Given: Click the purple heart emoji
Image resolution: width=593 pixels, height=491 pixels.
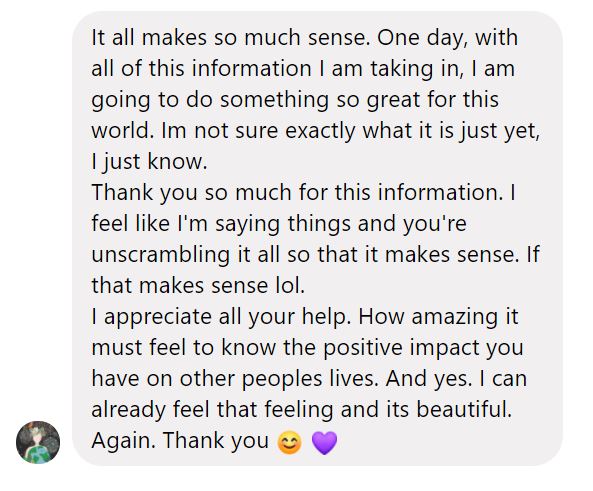Looking at the screenshot, I should 324,443.
